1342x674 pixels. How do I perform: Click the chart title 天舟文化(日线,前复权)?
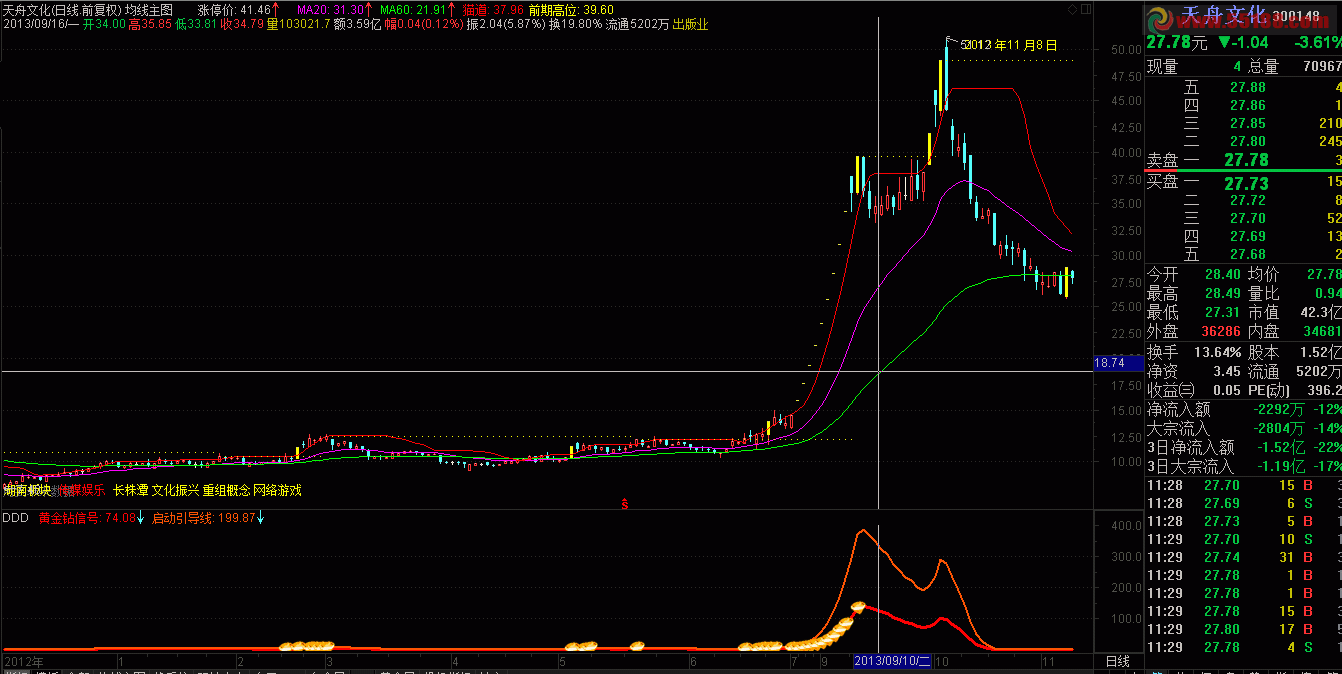61,9
